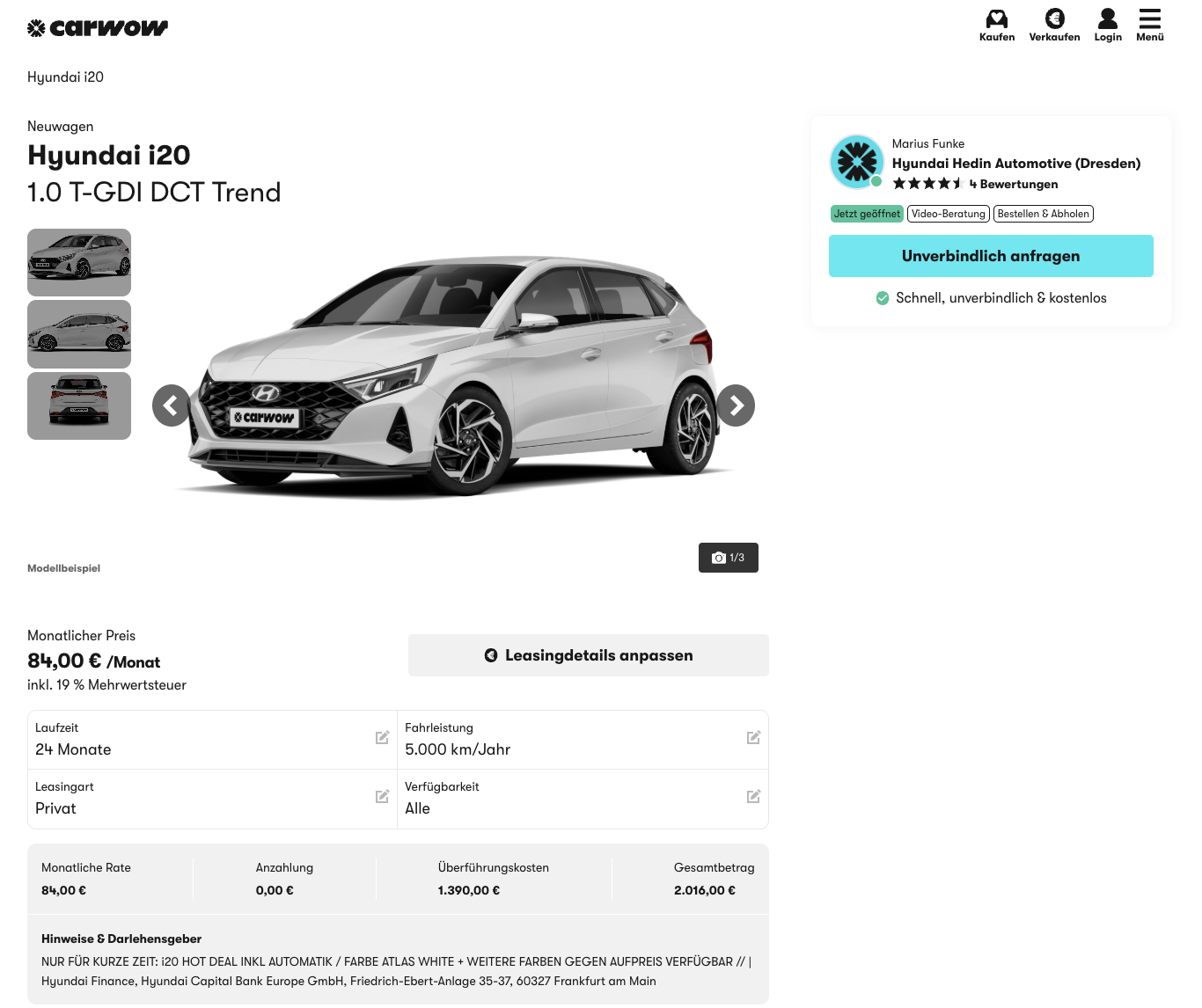The image size is (1202, 1008).
Task: Edit the Verfügbarkeit Alle setting
Action: coord(753,797)
